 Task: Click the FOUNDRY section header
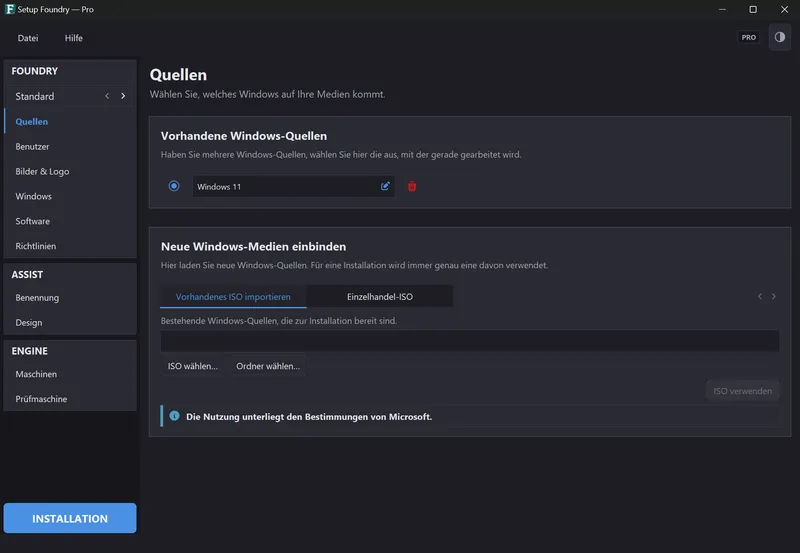click(x=35, y=71)
